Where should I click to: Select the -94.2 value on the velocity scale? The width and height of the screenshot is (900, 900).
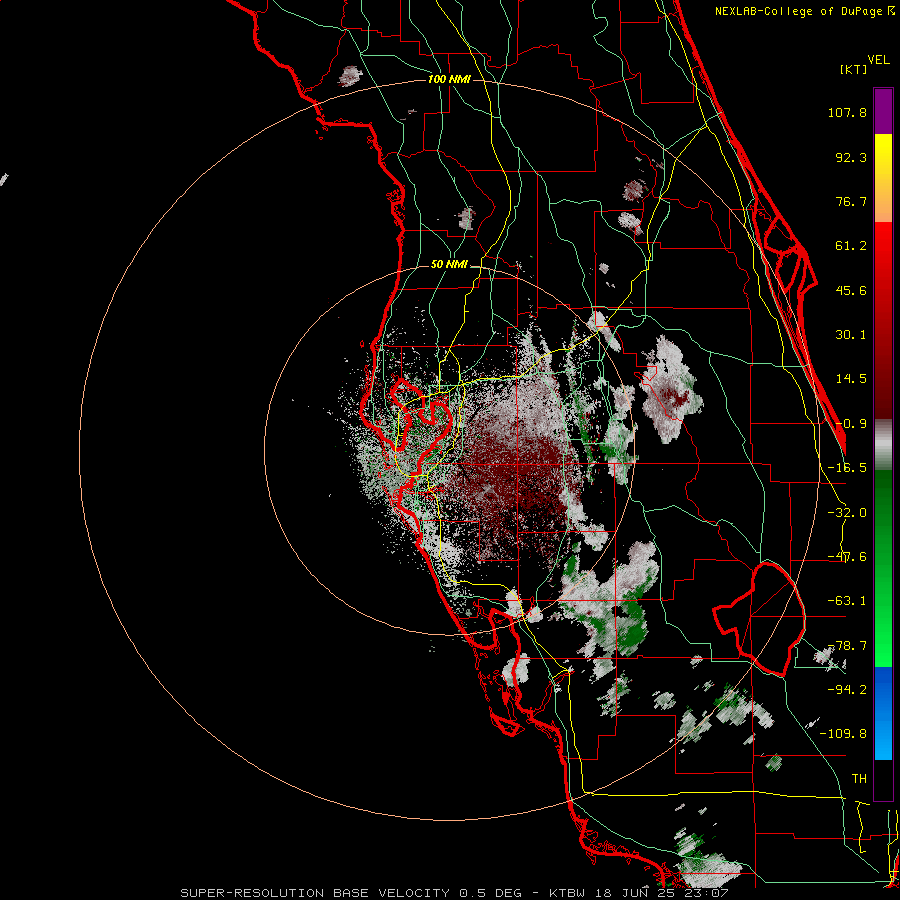(x=847, y=690)
